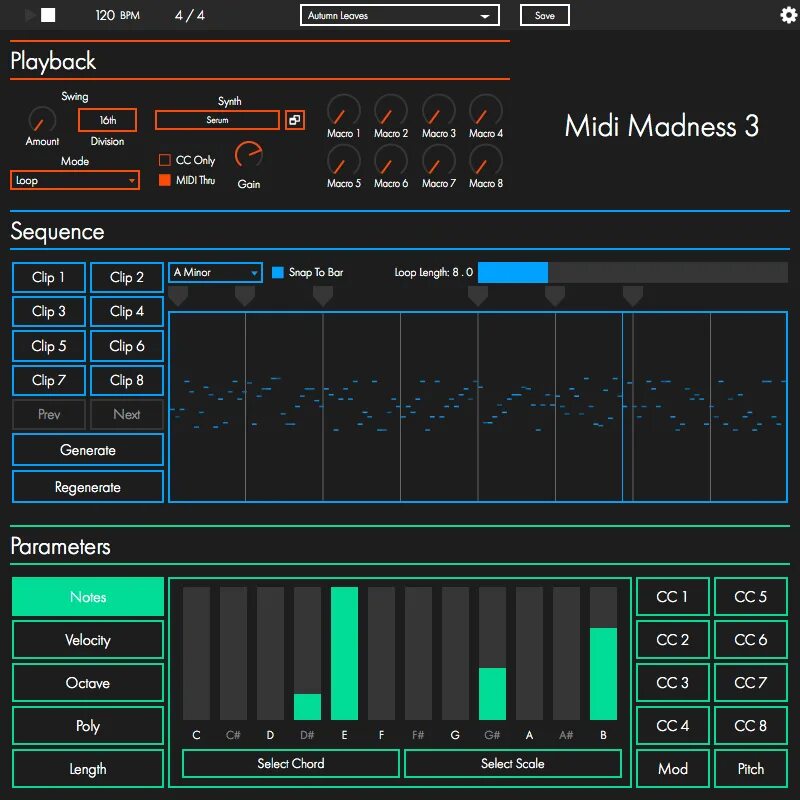This screenshot has width=800, height=800.
Task: Switch to the Poly parameter tab
Action: coord(88,726)
